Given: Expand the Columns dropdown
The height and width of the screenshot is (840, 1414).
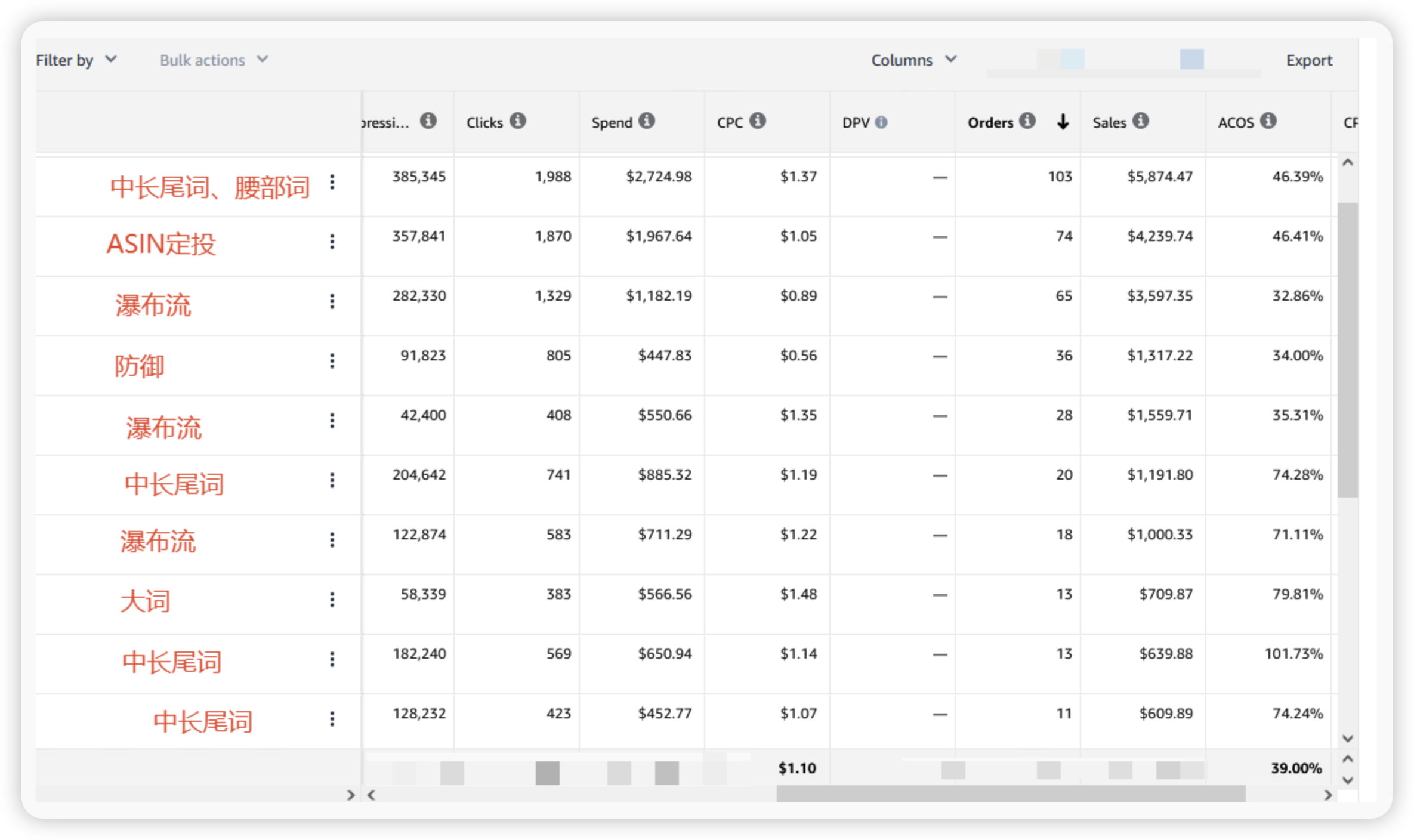Looking at the screenshot, I should click(x=914, y=60).
